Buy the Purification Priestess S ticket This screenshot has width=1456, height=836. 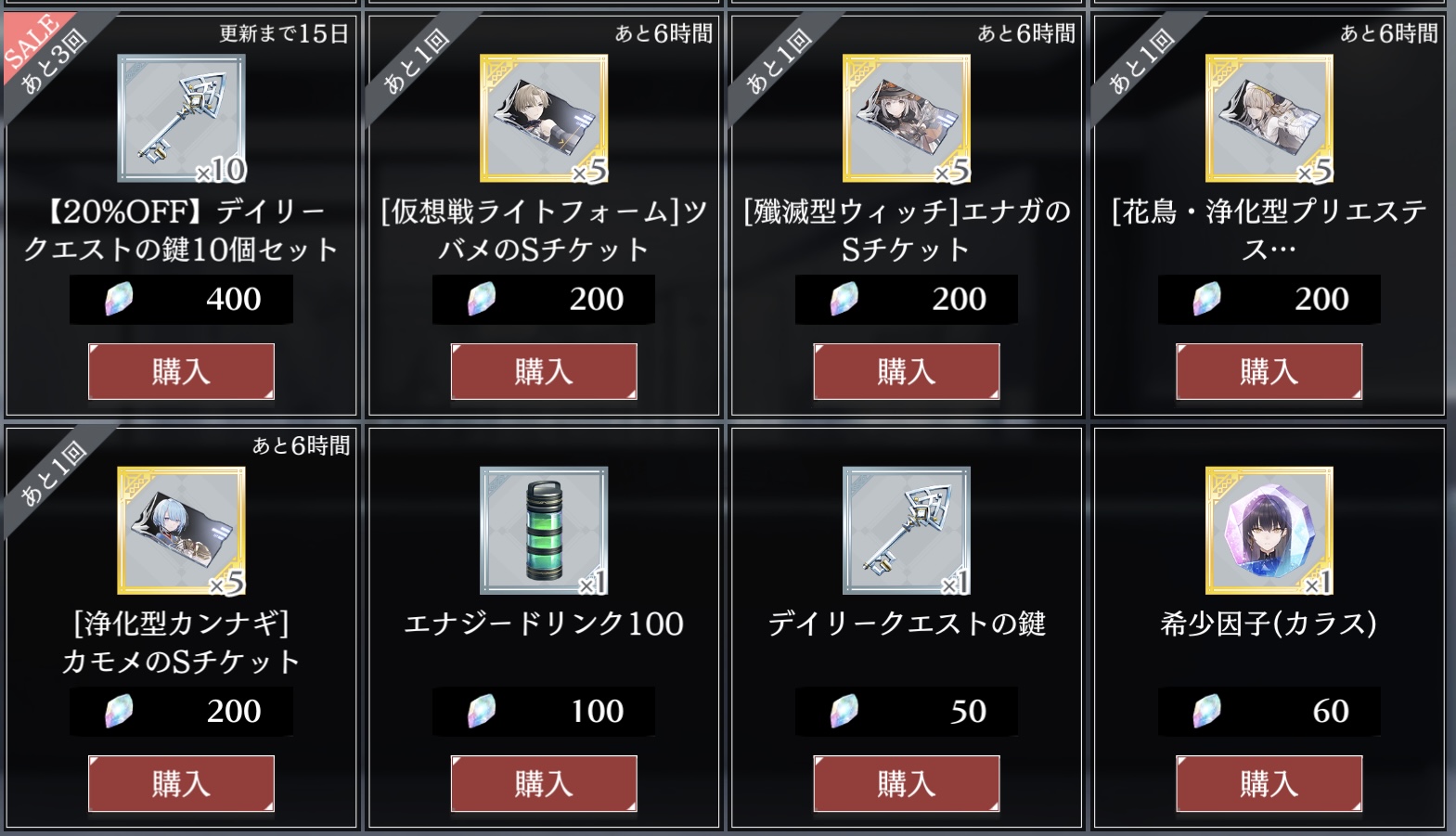pos(1269,371)
